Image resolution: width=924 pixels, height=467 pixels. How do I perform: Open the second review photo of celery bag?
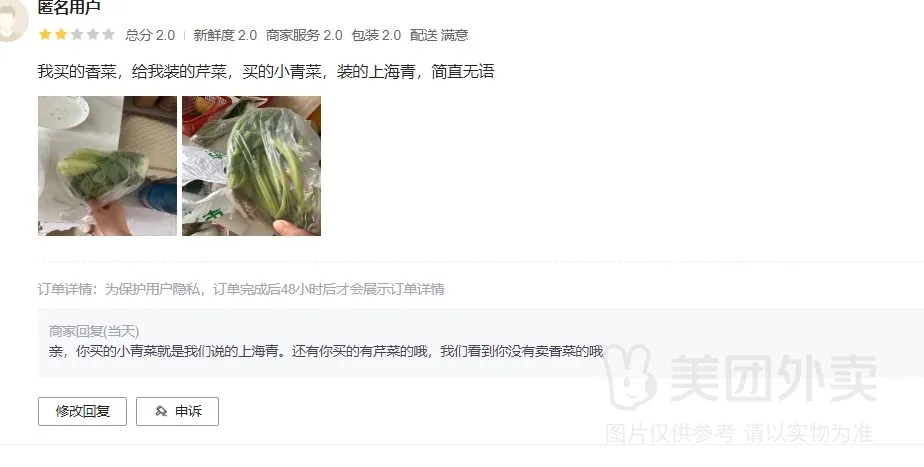point(252,166)
